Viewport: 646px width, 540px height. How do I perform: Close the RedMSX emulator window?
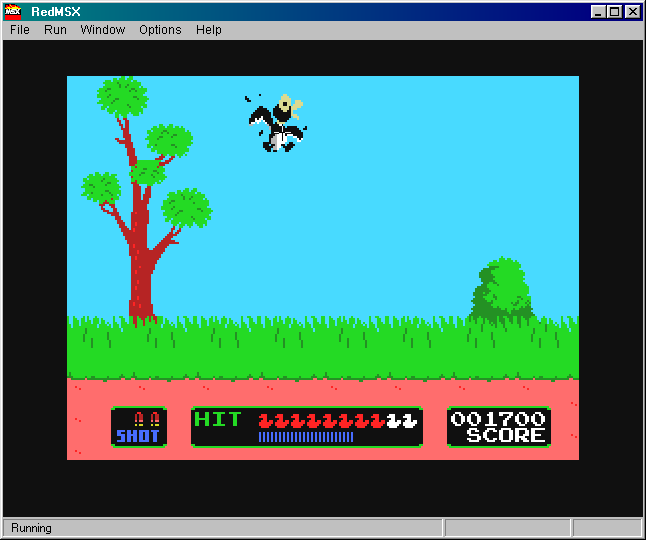[x=632, y=11]
